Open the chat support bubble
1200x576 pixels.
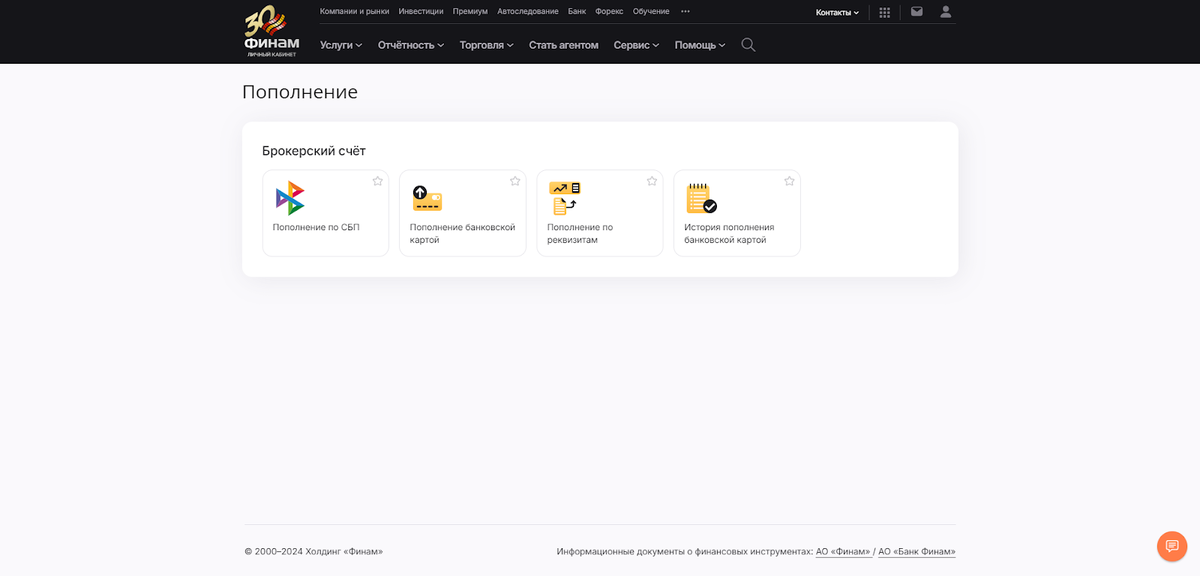pos(1171,546)
